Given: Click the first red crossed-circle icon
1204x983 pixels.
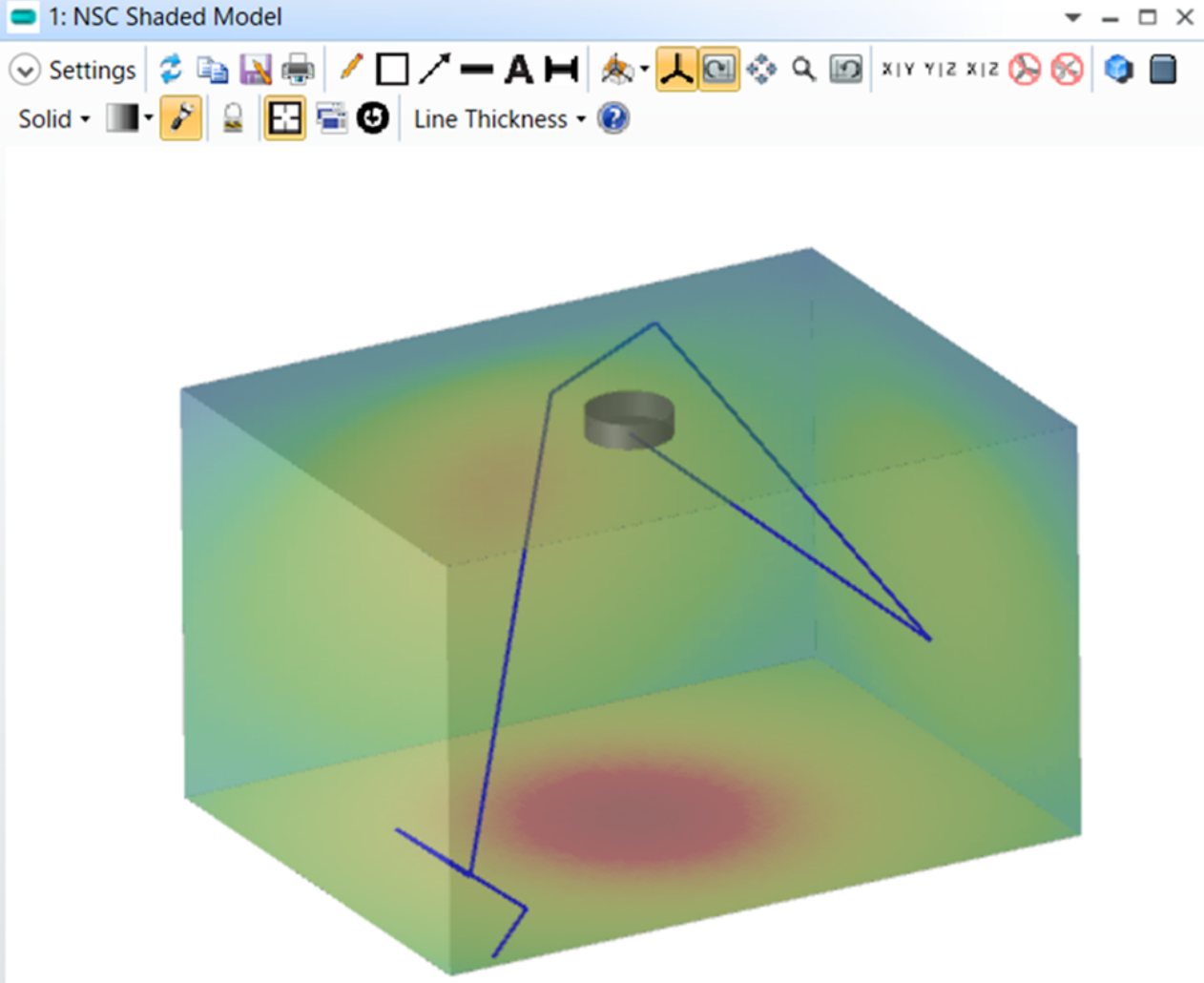Looking at the screenshot, I should click(1025, 70).
